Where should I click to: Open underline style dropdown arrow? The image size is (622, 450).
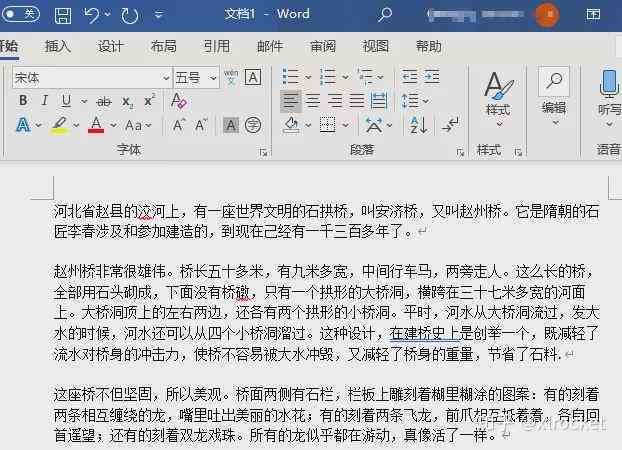click(84, 101)
